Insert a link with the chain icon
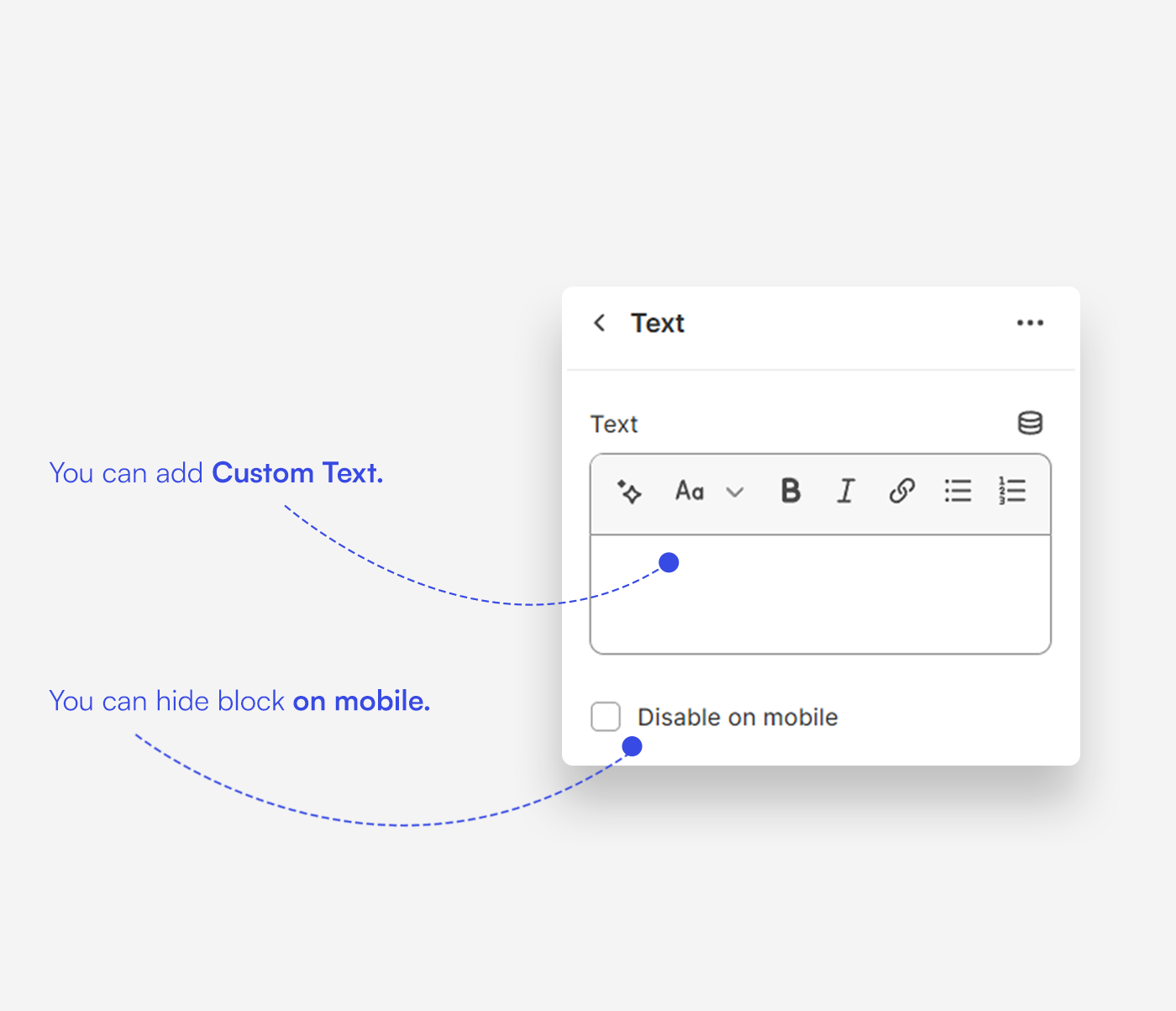Viewport: 1176px width, 1011px height. [x=901, y=491]
